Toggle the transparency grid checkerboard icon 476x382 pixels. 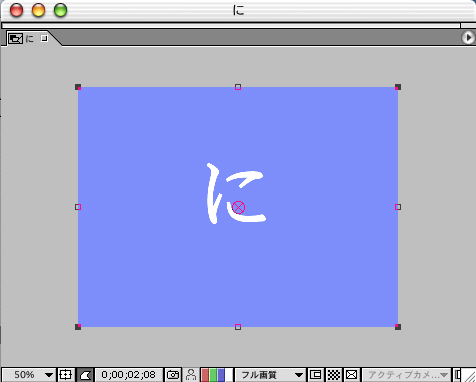pos(334,375)
